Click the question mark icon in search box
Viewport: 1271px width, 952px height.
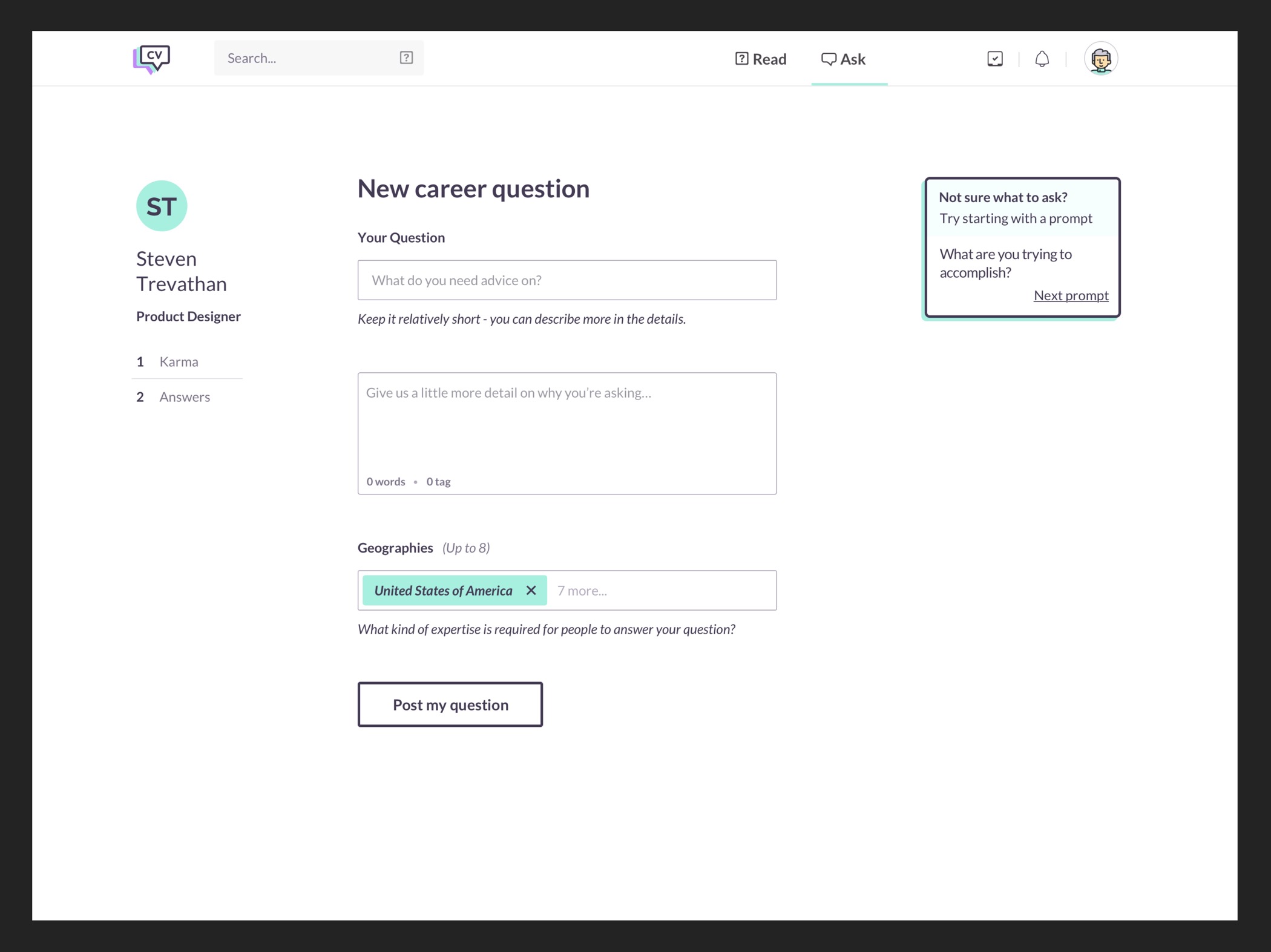pos(406,58)
